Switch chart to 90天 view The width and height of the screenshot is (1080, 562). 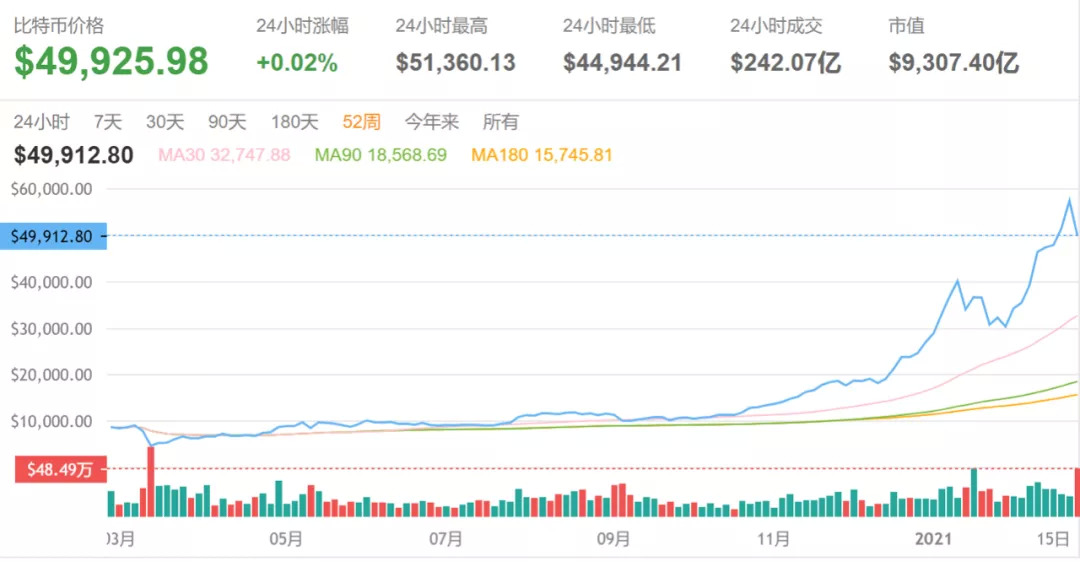coord(227,122)
